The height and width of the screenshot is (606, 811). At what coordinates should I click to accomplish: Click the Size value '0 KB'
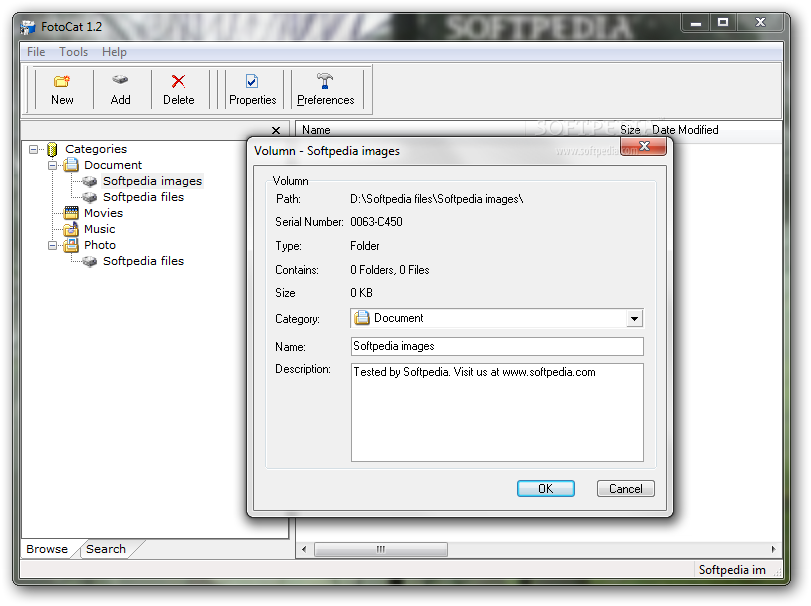coord(361,293)
